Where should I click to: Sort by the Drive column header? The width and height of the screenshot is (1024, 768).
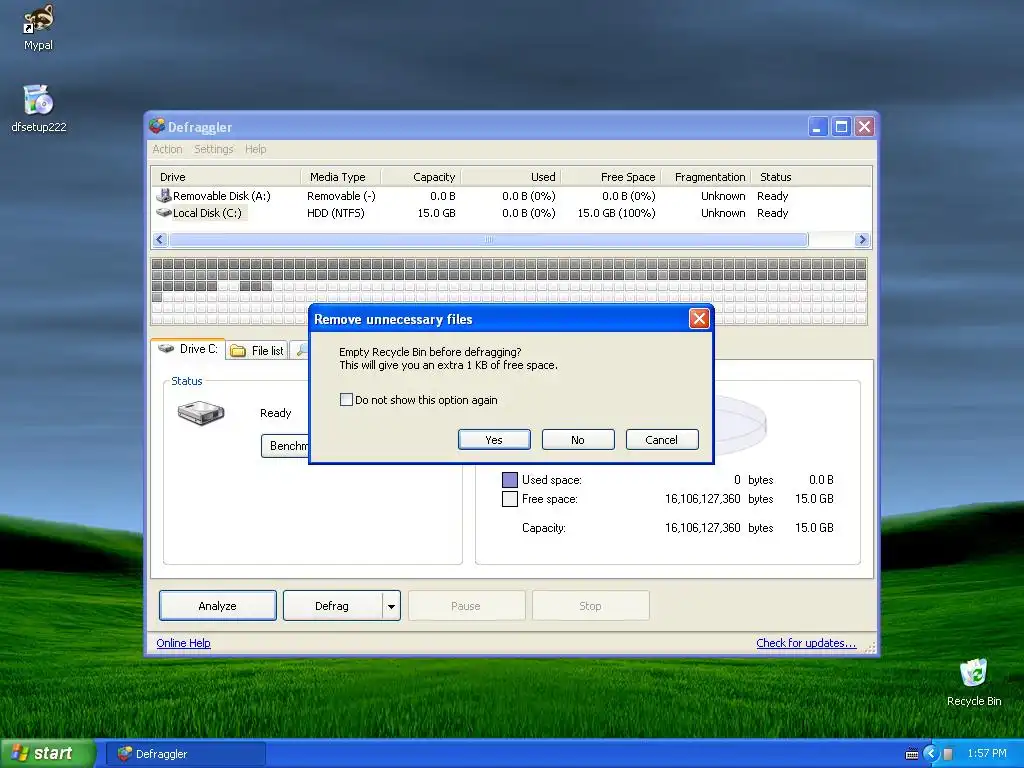coord(226,177)
